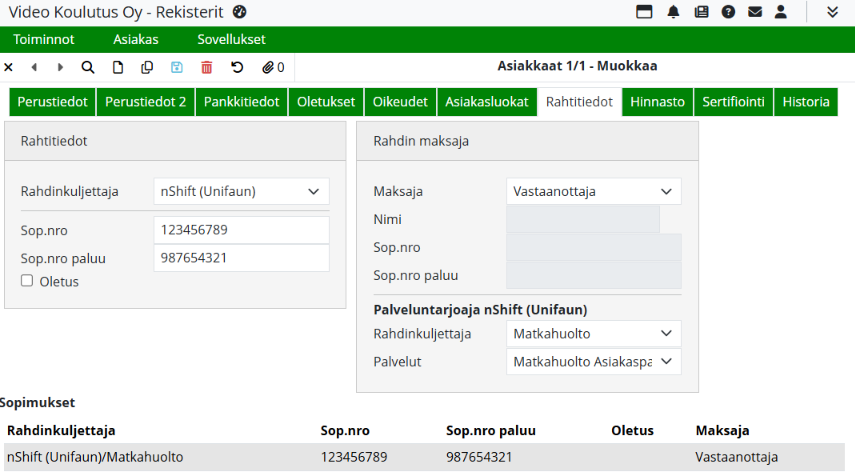This screenshot has width=855, height=475.
Task: Switch to the Hinnasto tab
Action: click(x=657, y=102)
